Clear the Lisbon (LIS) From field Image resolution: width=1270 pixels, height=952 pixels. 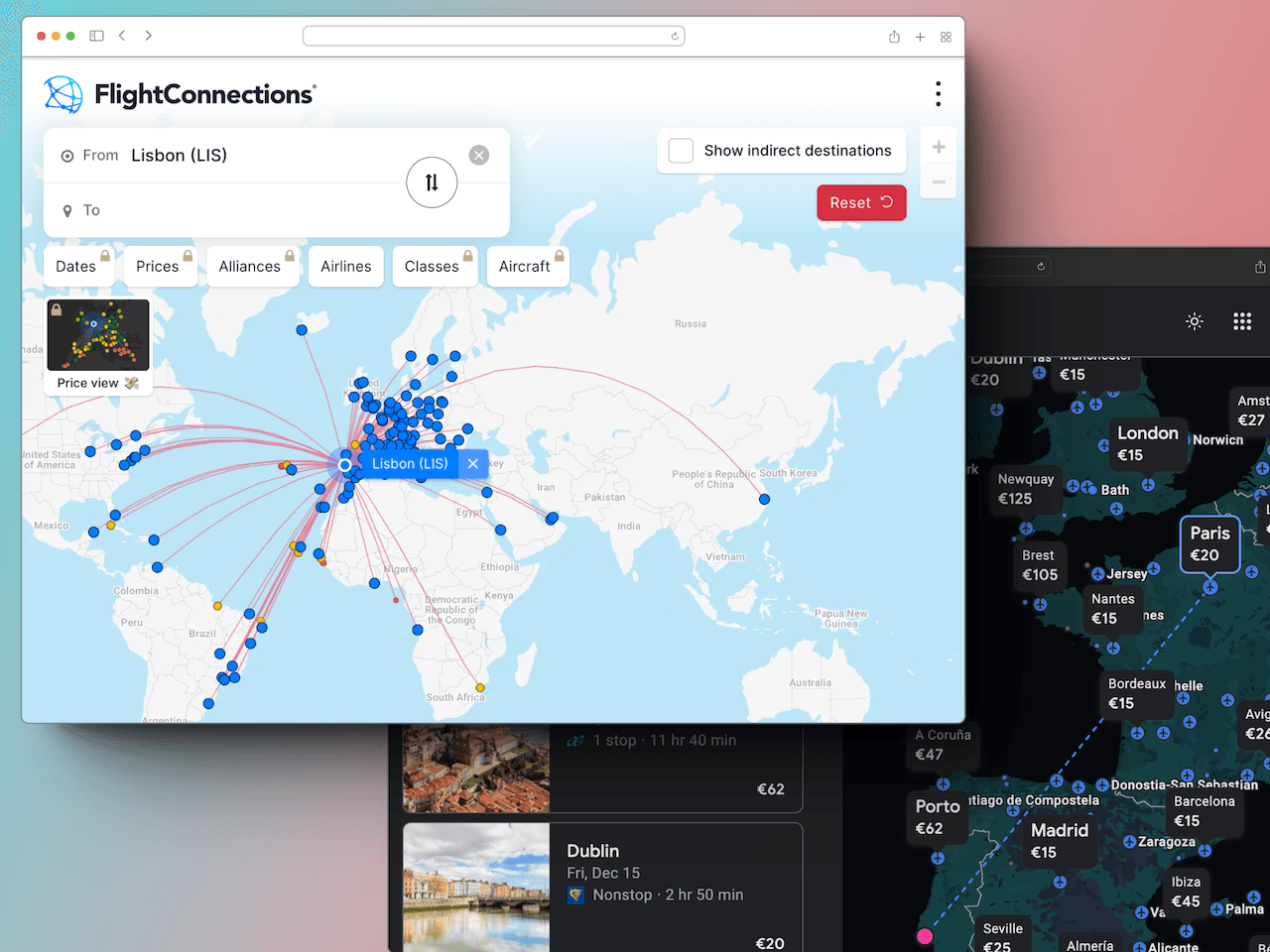[479, 155]
